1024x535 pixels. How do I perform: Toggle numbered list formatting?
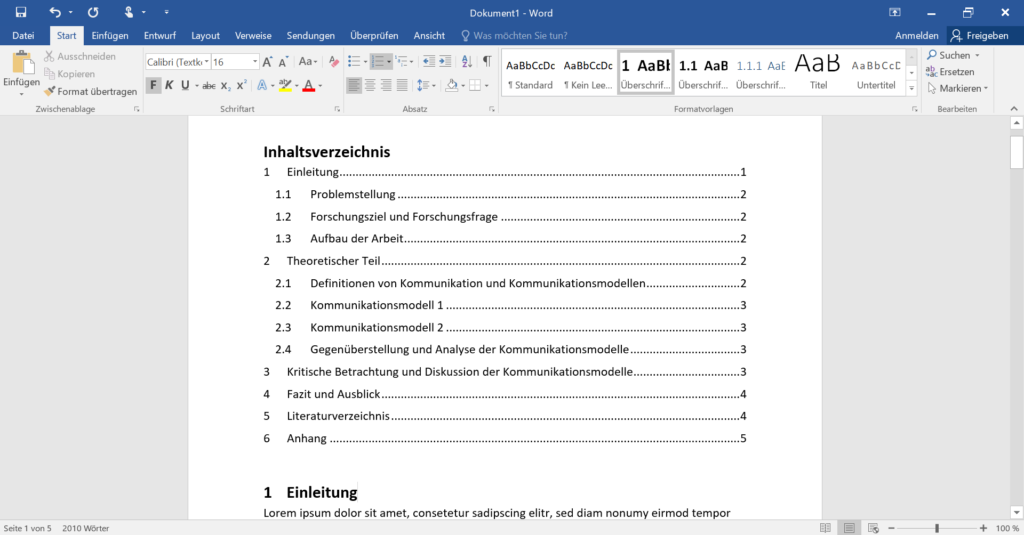tap(377, 61)
